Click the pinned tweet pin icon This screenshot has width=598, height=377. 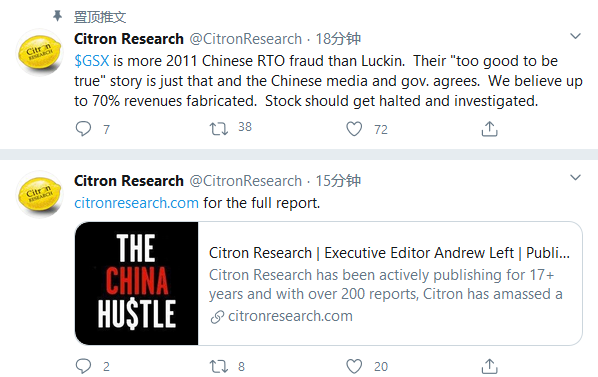[58, 16]
